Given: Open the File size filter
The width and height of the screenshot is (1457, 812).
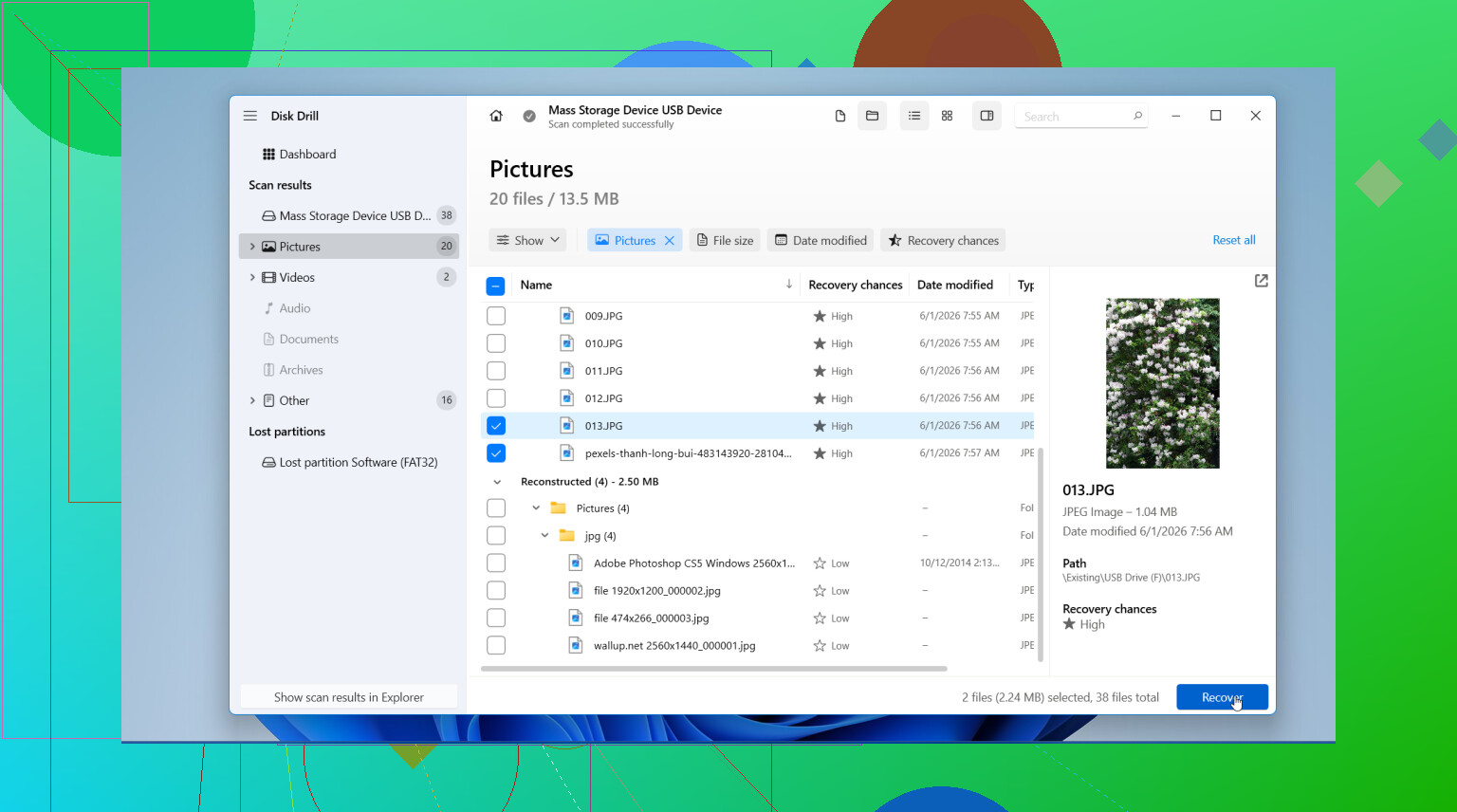Looking at the screenshot, I should click(x=725, y=241).
